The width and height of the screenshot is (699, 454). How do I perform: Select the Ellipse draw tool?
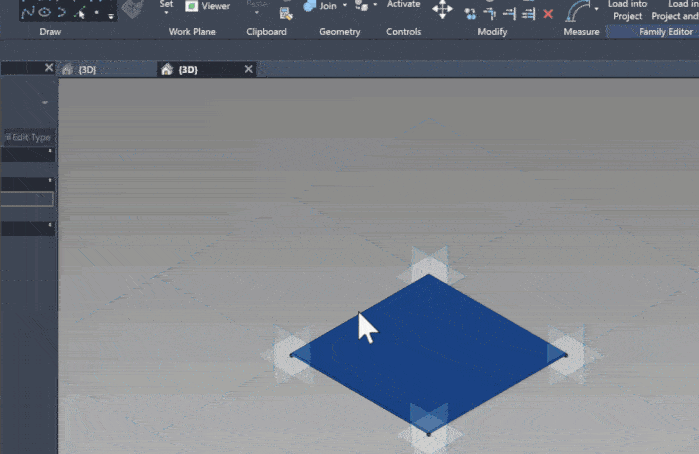tap(45, 12)
